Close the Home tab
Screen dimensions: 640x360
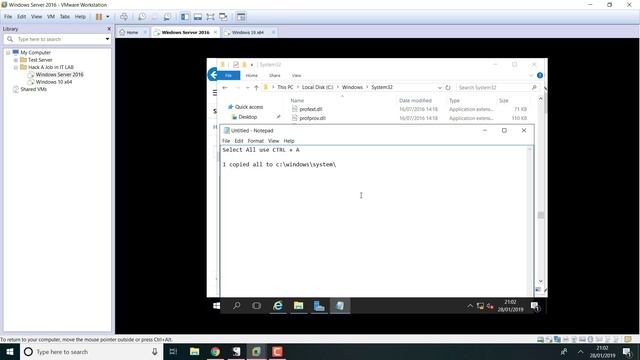(145, 32)
